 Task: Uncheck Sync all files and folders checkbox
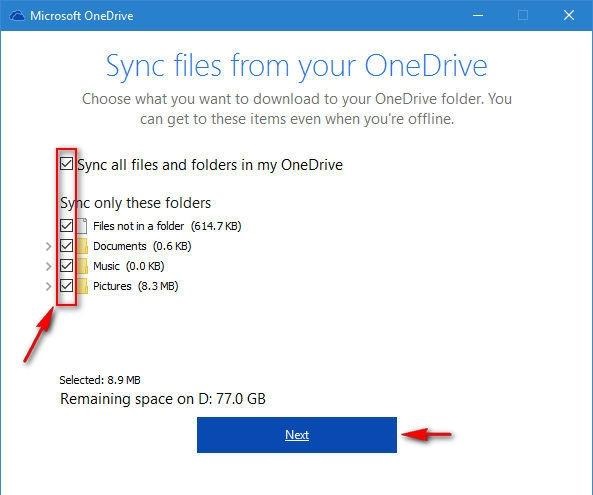point(67,164)
